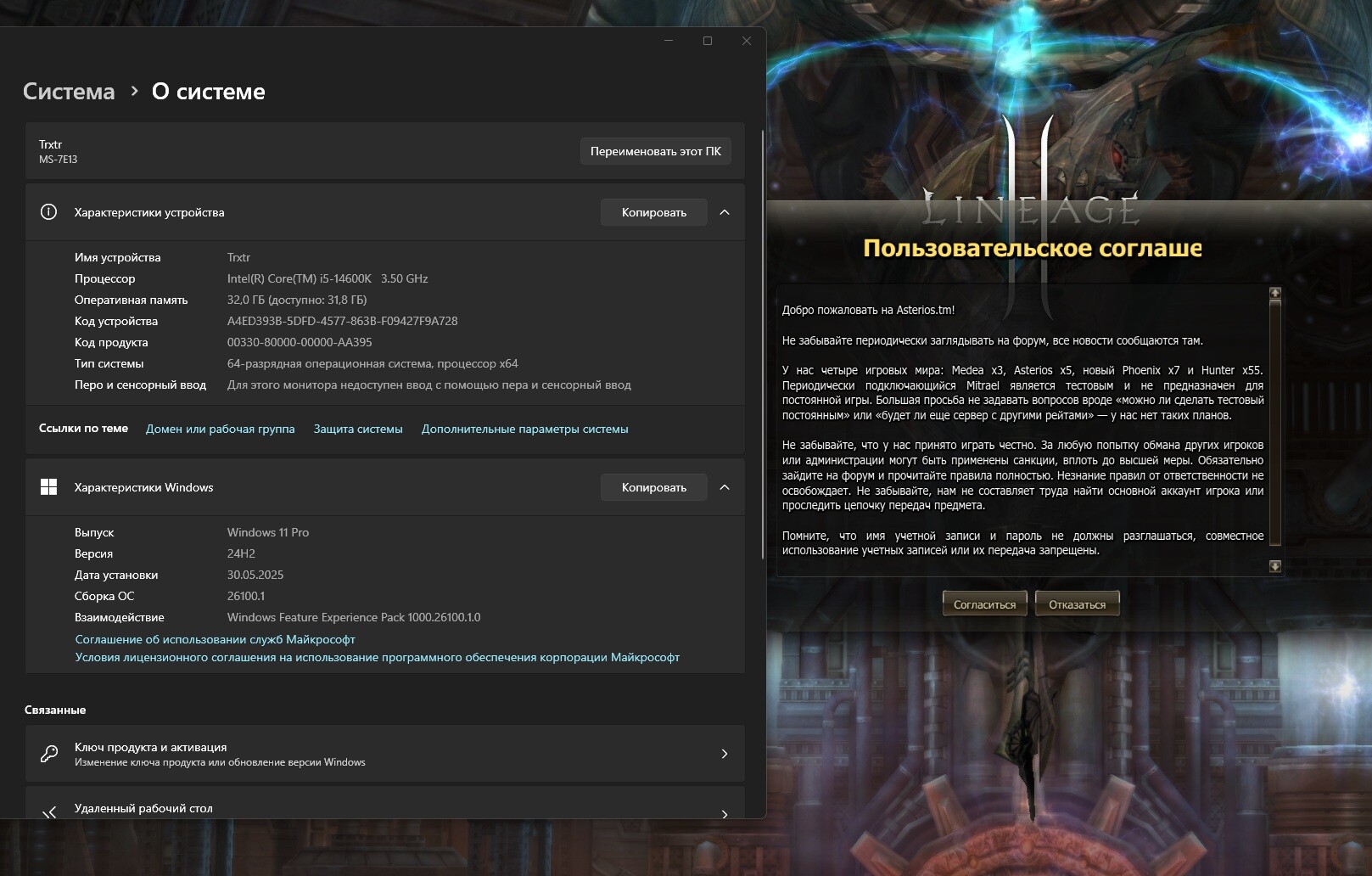Accept the agreement with Согласиться
1372x876 pixels.
point(985,604)
